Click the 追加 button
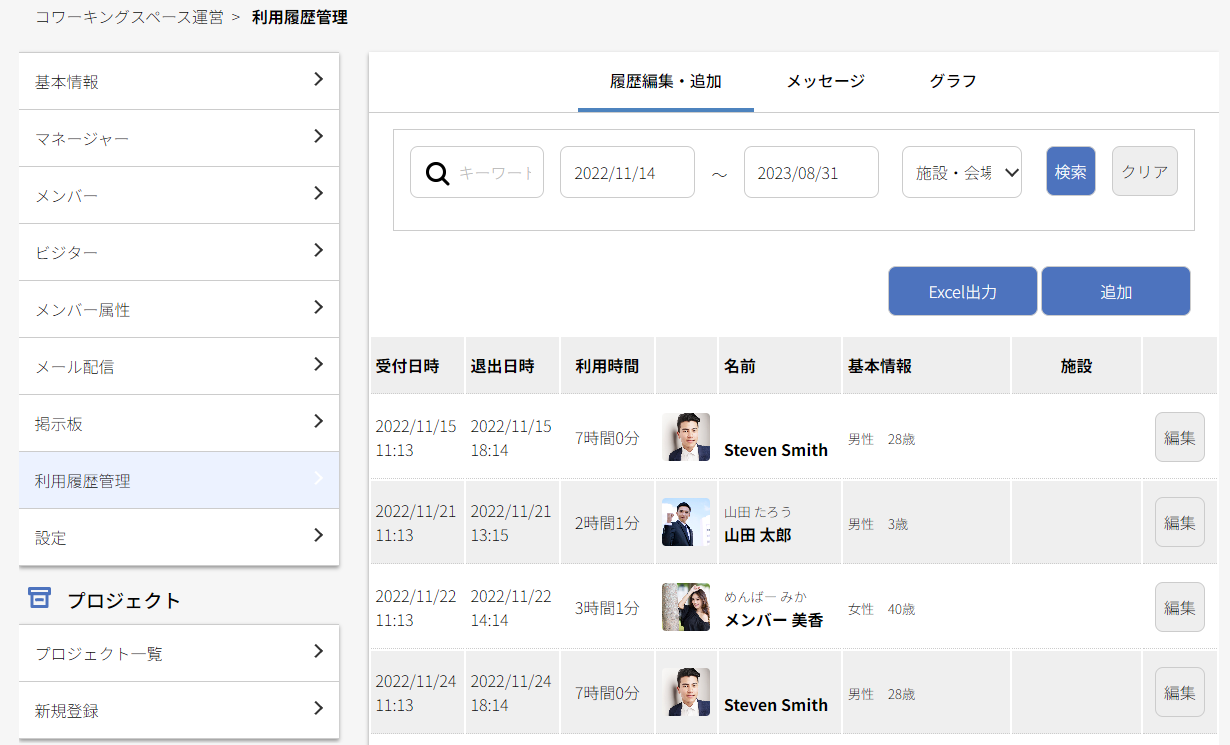 click(x=1115, y=291)
